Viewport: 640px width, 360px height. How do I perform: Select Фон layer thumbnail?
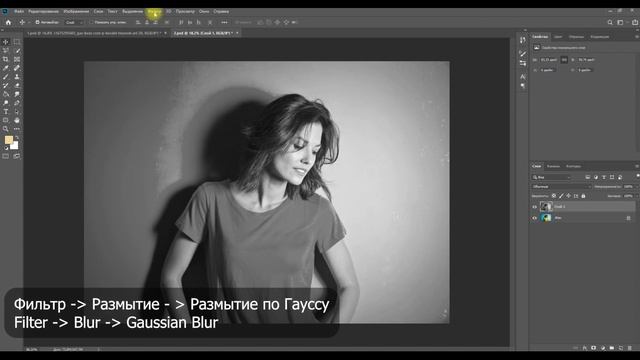point(546,218)
